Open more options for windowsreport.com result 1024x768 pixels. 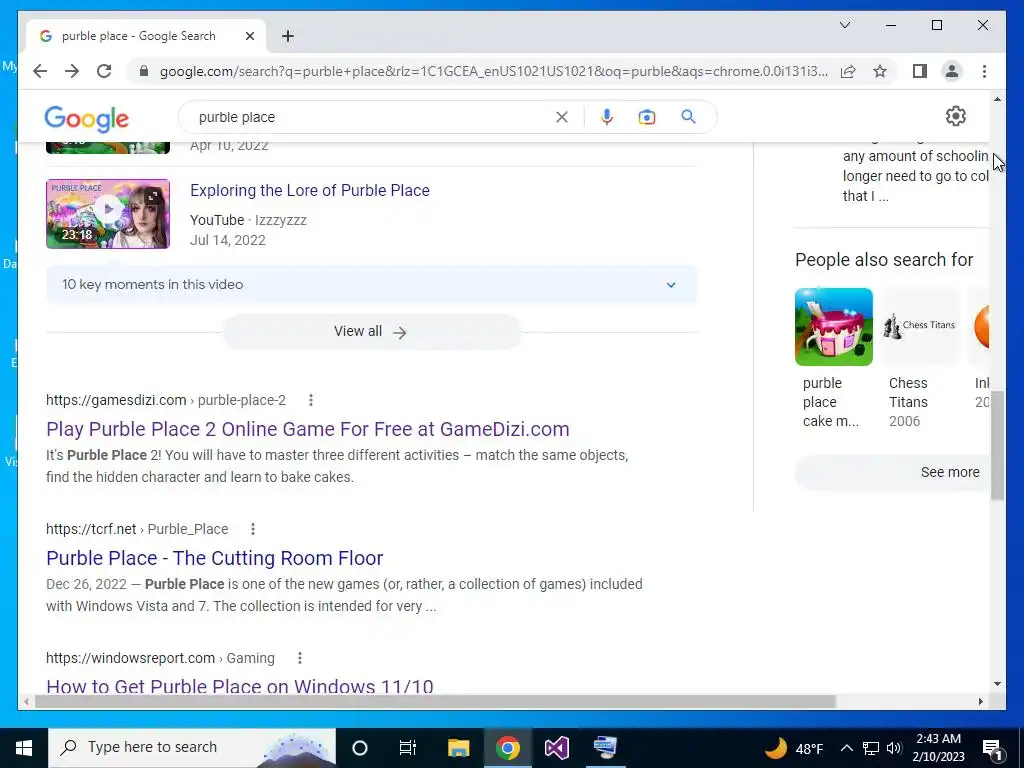300,658
